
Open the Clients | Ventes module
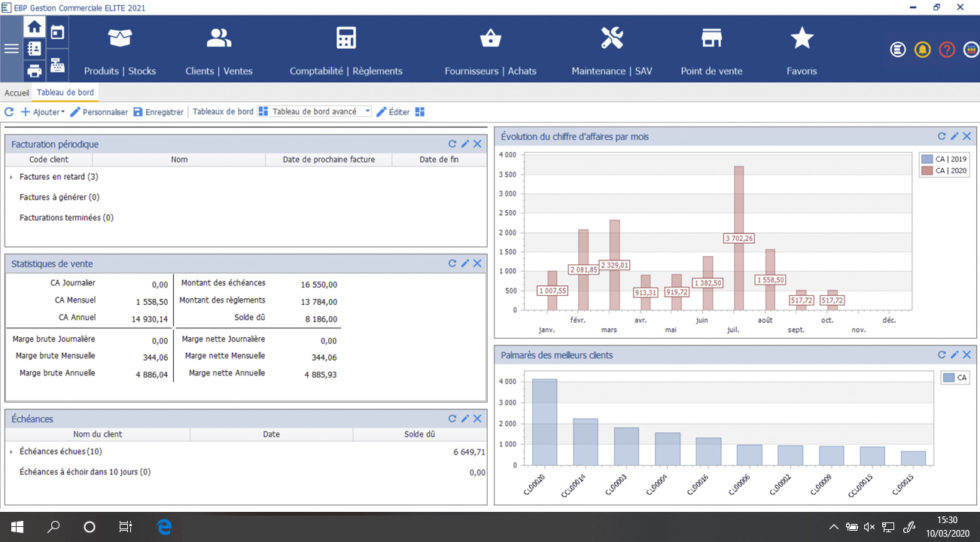[218, 50]
